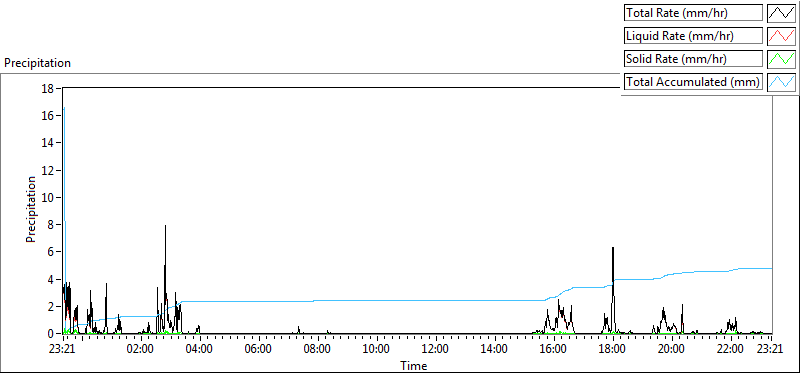The width and height of the screenshot is (800, 373).
Task: Click the 4 y-axis tick label
Action: pos(52,279)
